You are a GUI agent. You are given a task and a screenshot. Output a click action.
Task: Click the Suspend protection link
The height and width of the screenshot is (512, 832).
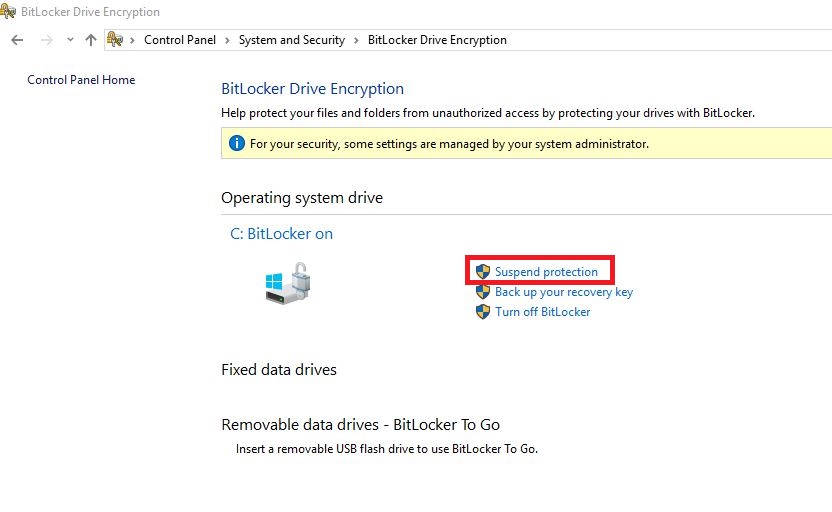coord(546,272)
